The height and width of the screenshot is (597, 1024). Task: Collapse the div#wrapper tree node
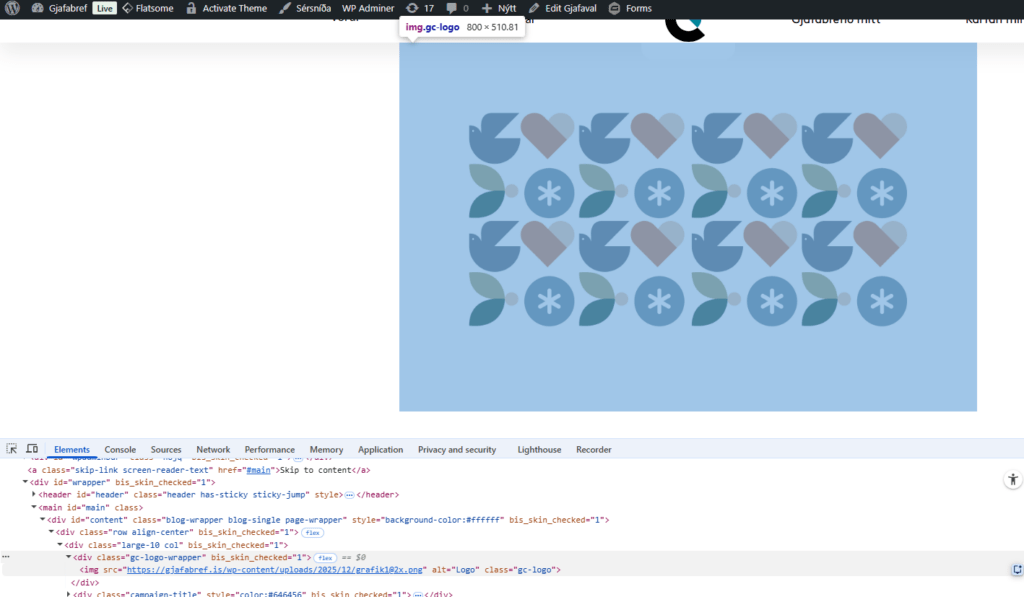click(26, 482)
